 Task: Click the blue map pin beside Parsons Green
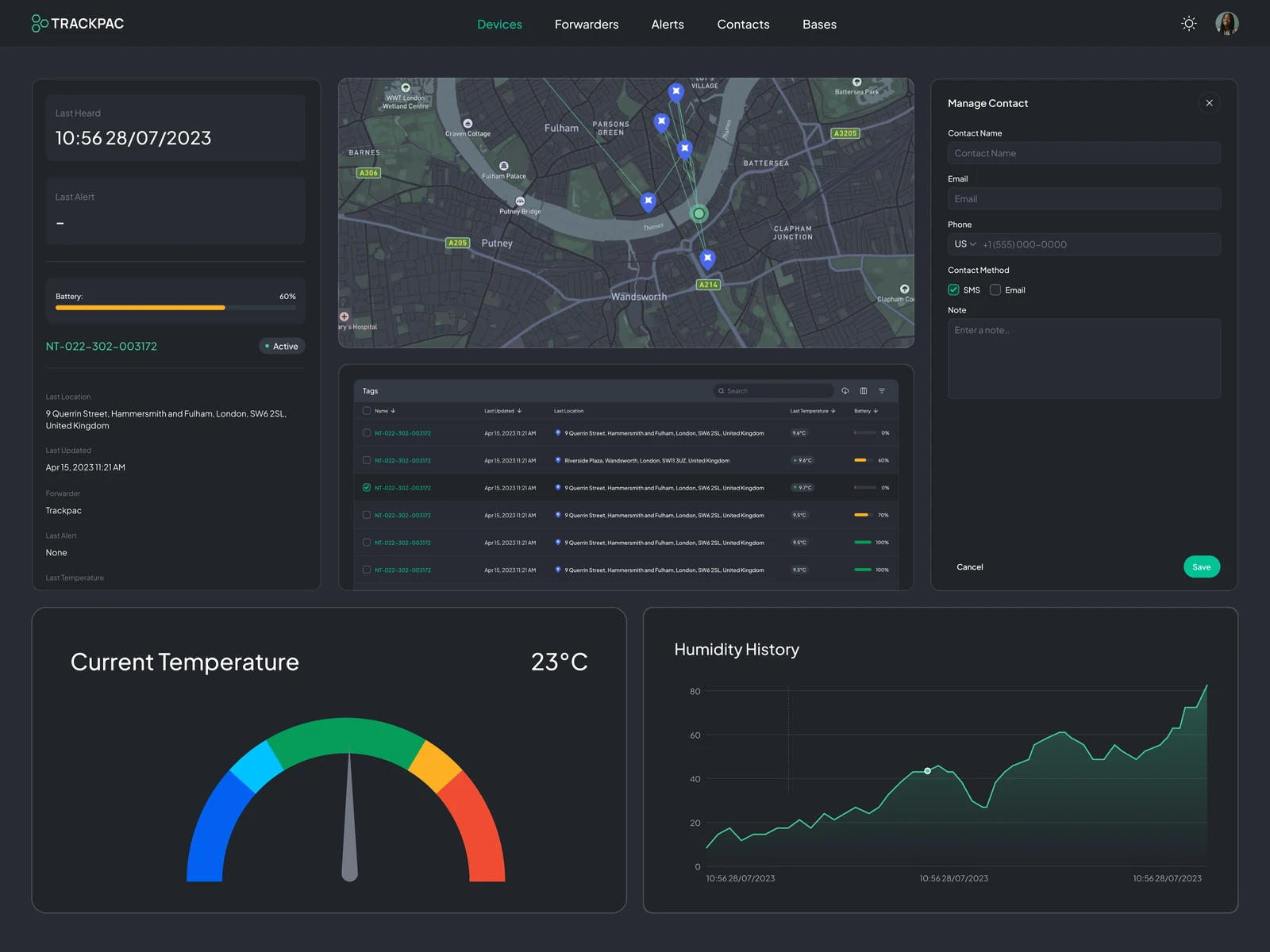click(x=661, y=123)
